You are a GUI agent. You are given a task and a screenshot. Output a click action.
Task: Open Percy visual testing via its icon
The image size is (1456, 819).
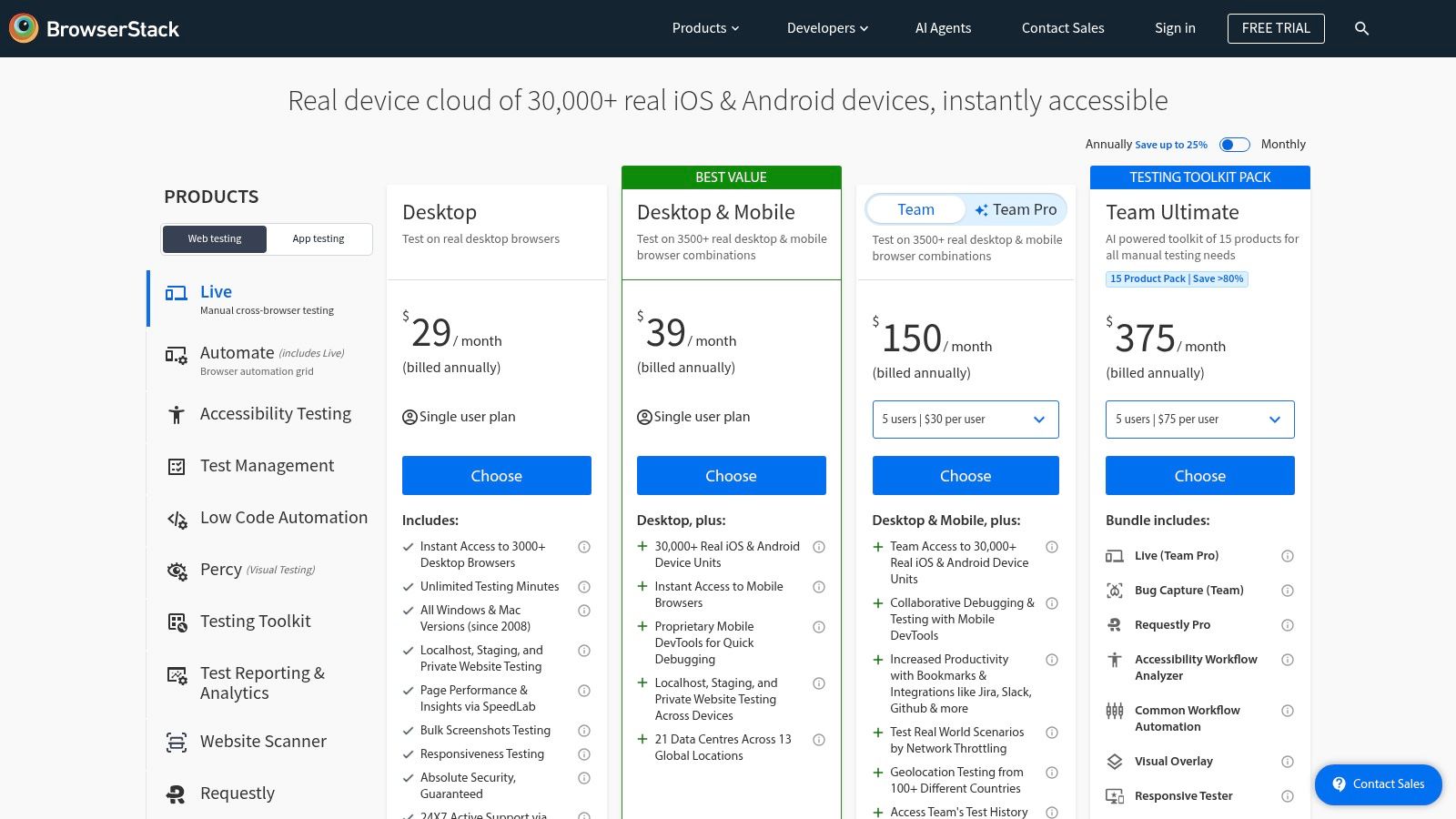click(177, 571)
